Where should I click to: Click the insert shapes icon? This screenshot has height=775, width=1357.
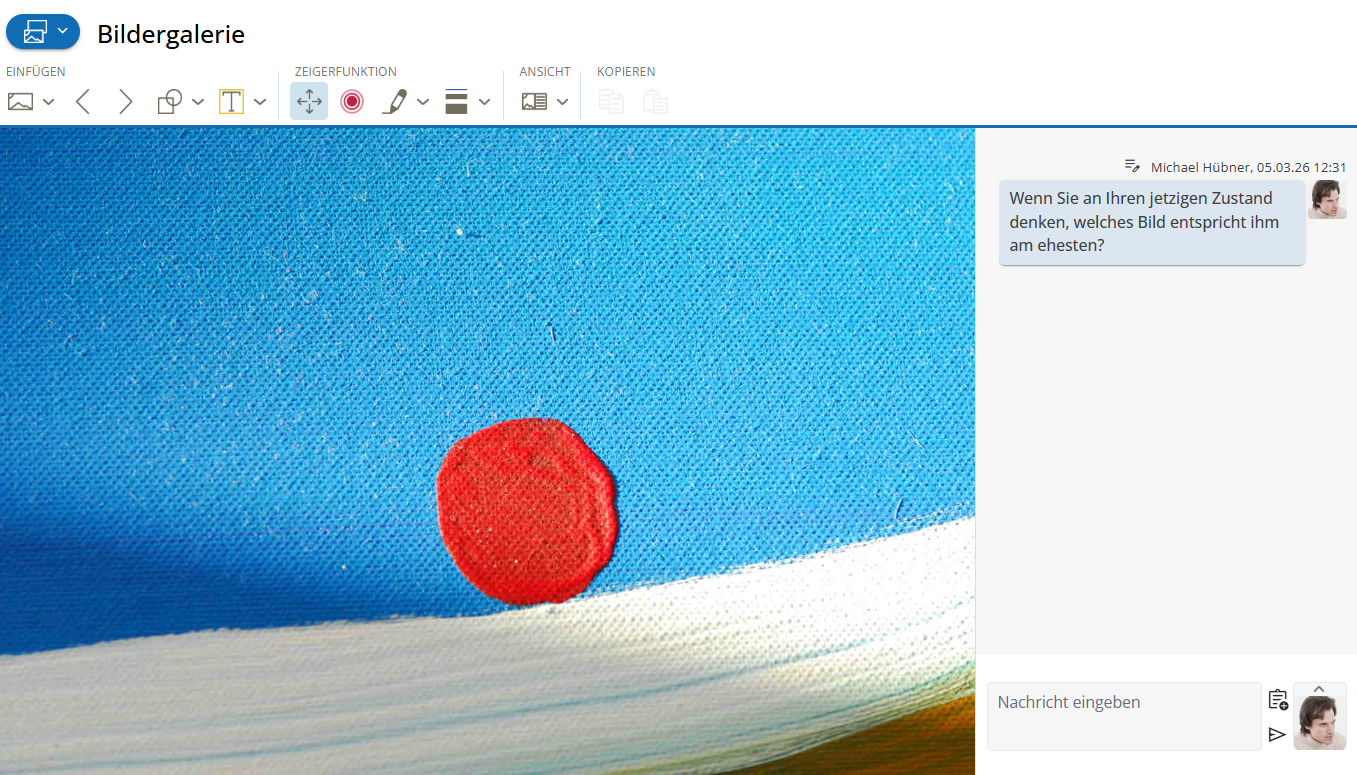[x=170, y=101]
